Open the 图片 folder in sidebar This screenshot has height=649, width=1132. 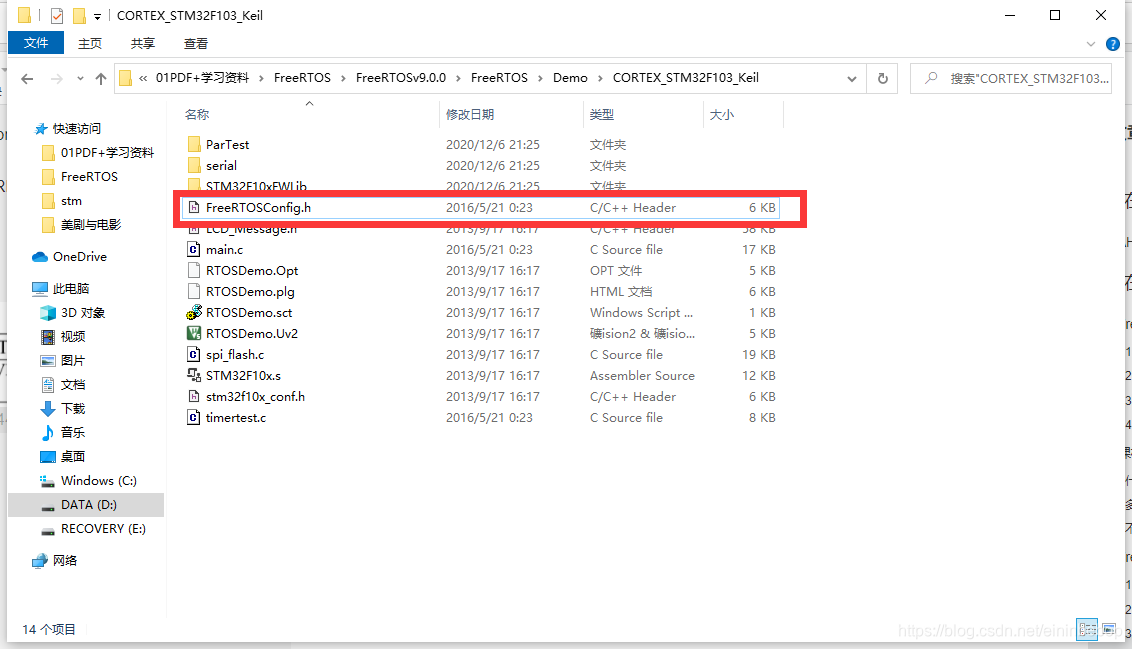pos(72,360)
